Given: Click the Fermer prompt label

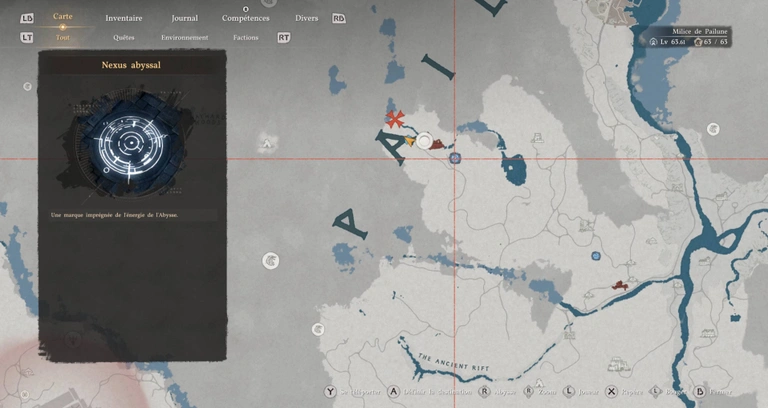Looking at the screenshot, I should (x=720, y=392).
